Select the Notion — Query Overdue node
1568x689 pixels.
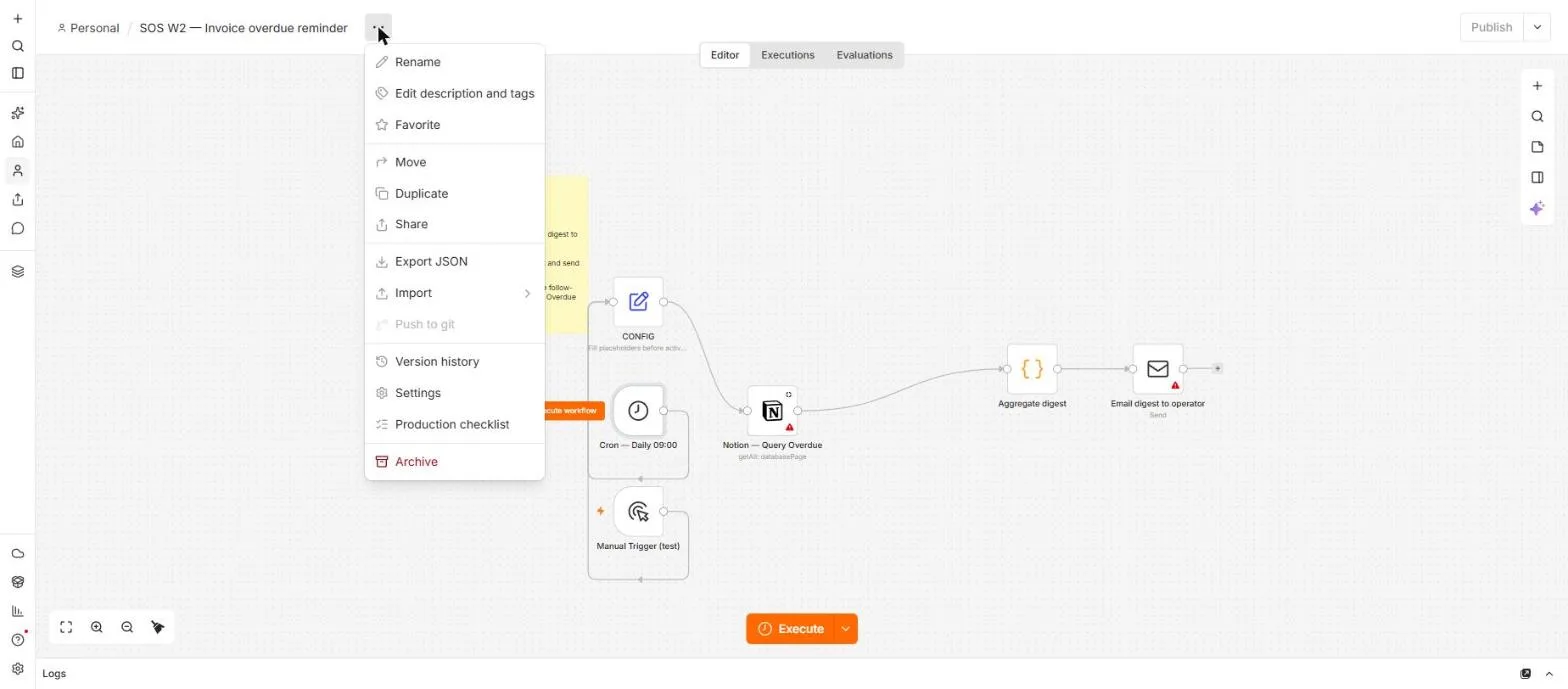772,411
